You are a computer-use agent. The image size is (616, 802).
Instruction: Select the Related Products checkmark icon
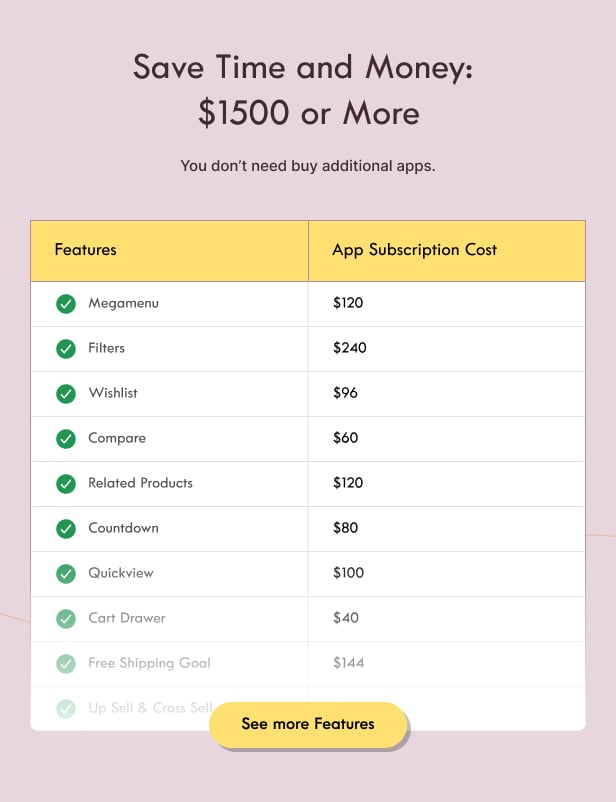point(65,484)
